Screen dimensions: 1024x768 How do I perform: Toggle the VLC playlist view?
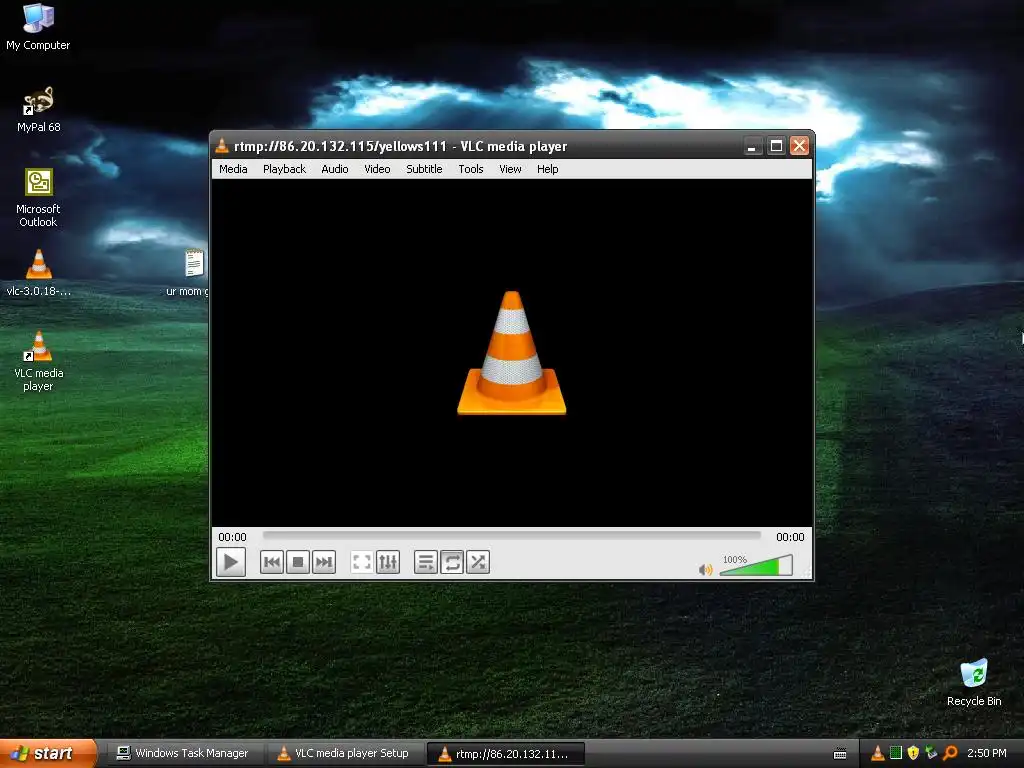click(426, 562)
